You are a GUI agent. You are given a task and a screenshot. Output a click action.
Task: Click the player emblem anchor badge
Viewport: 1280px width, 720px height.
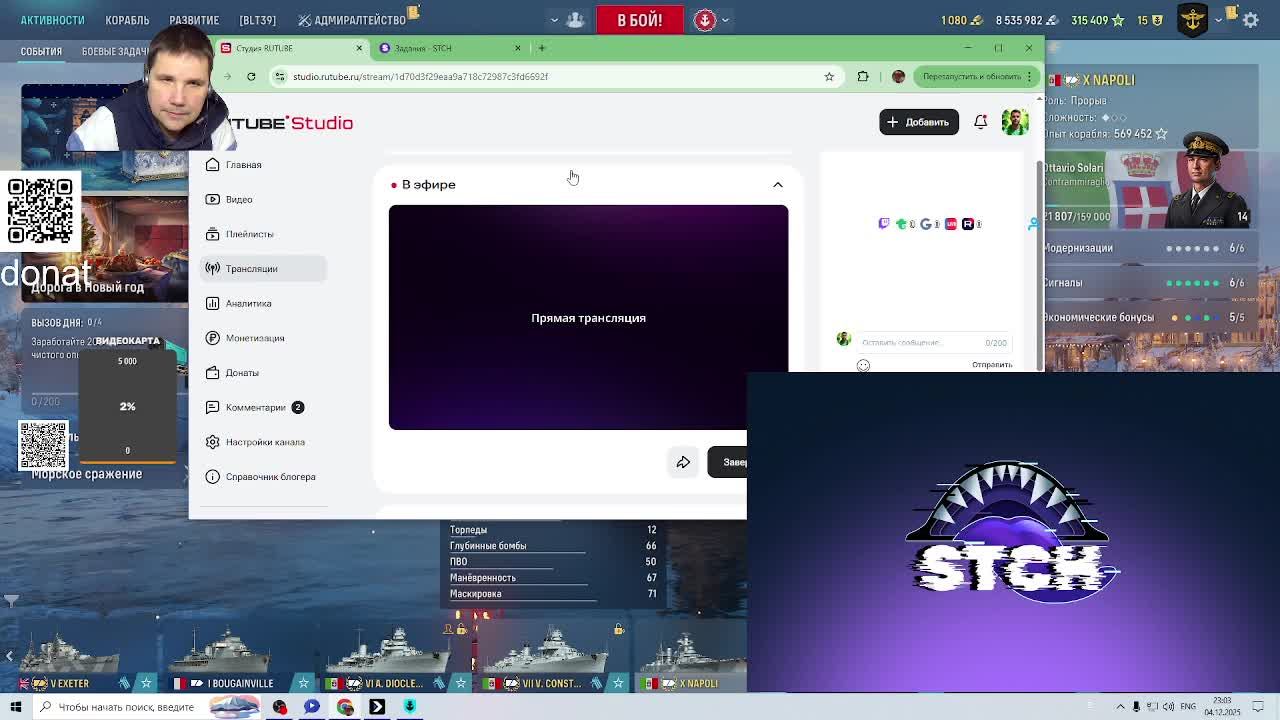tap(1193, 19)
